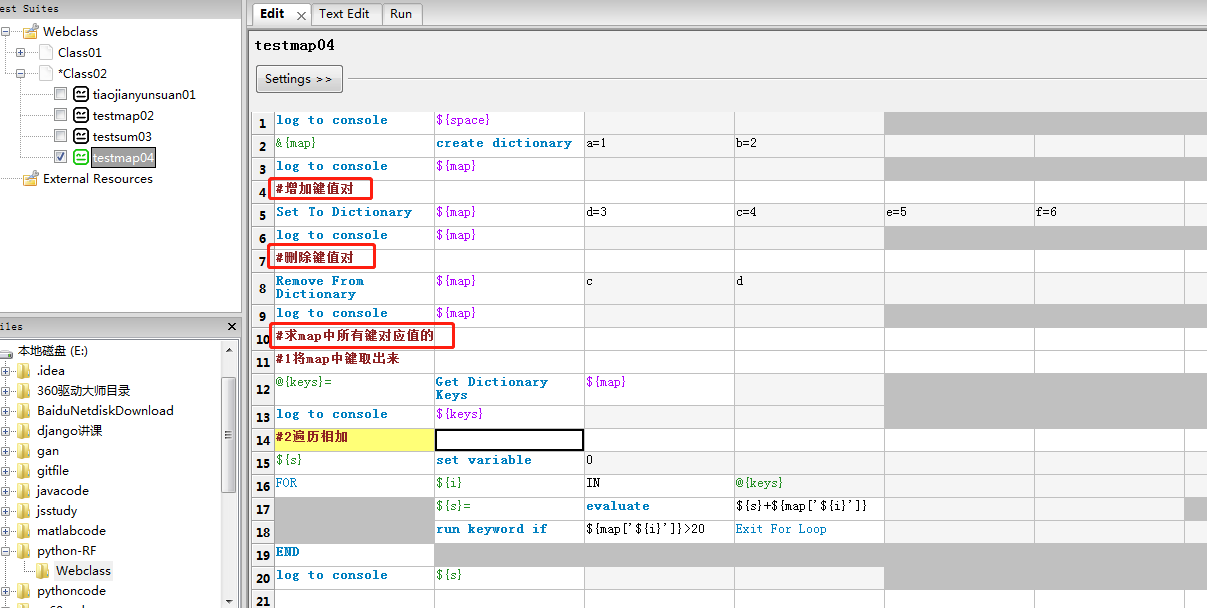The width and height of the screenshot is (1207, 608).
Task: Check the testsum03 test checkbox
Action: [x=61, y=136]
